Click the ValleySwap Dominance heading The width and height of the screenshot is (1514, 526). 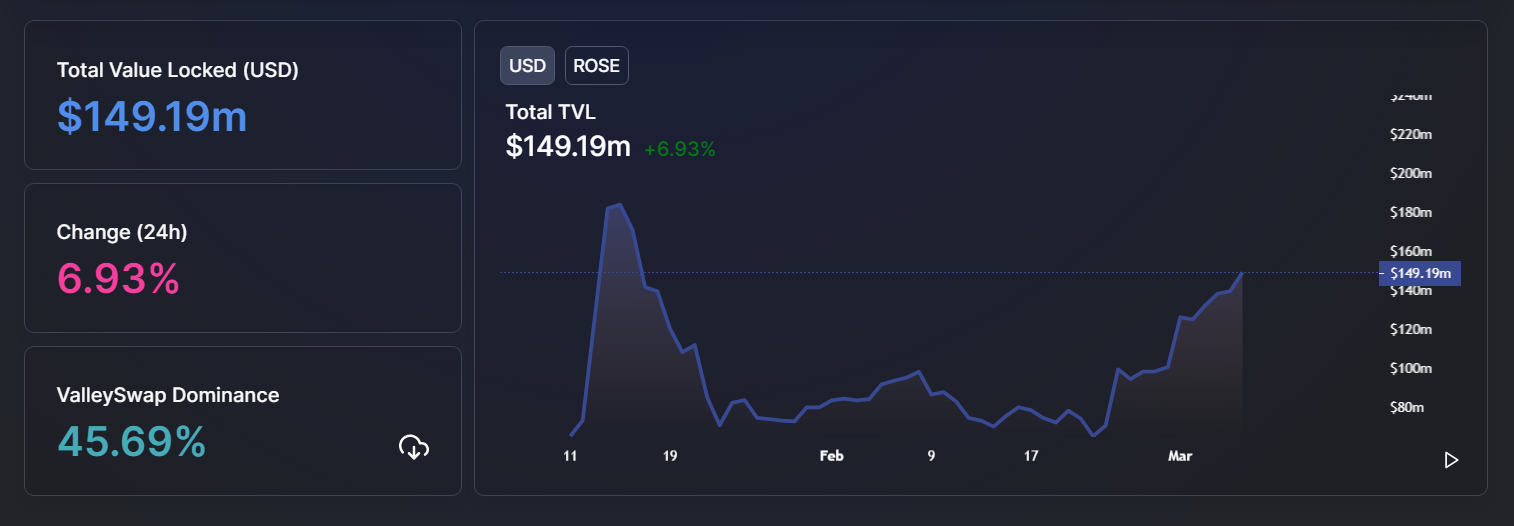point(168,395)
